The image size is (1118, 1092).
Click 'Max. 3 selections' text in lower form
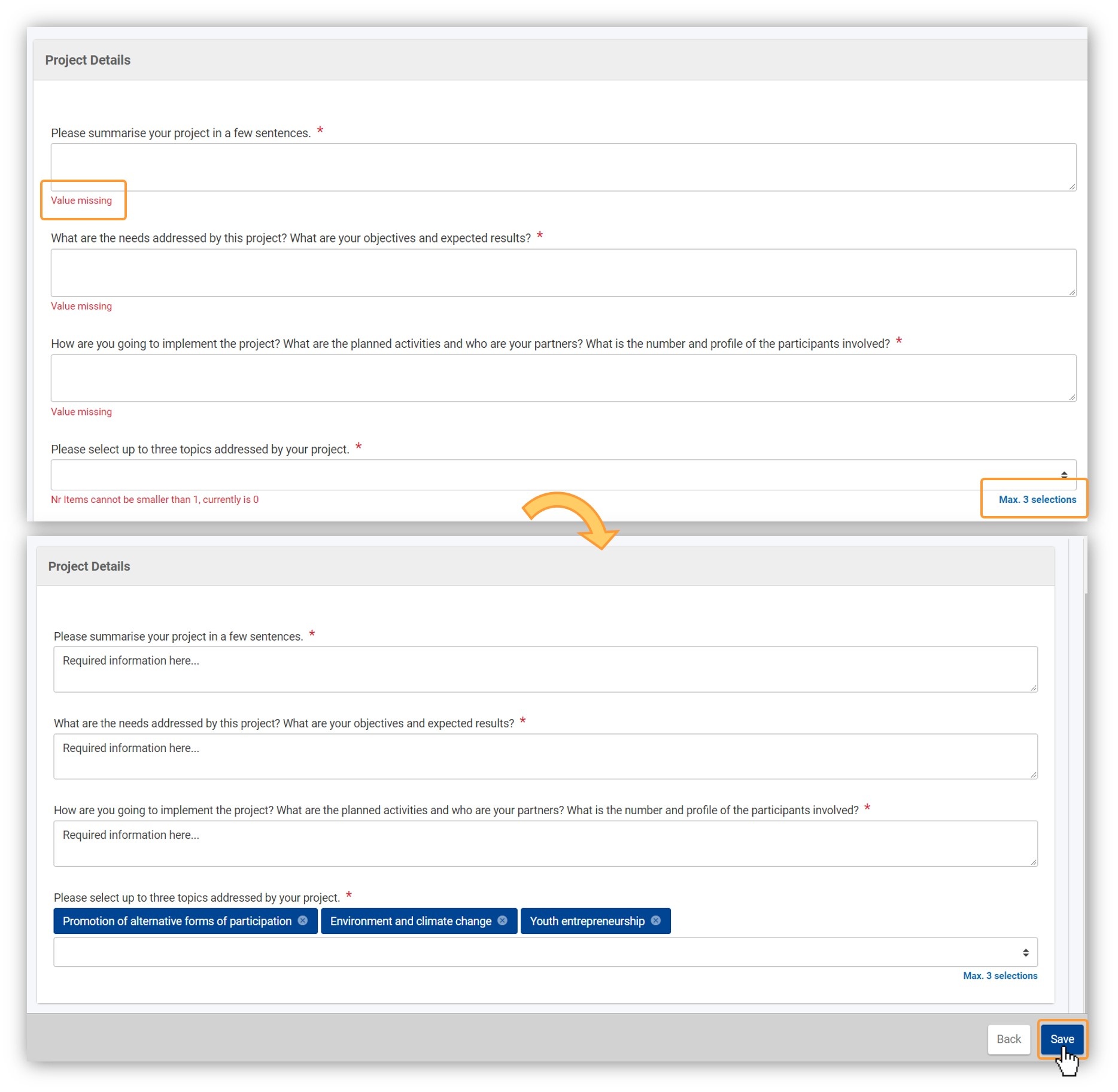(1000, 976)
